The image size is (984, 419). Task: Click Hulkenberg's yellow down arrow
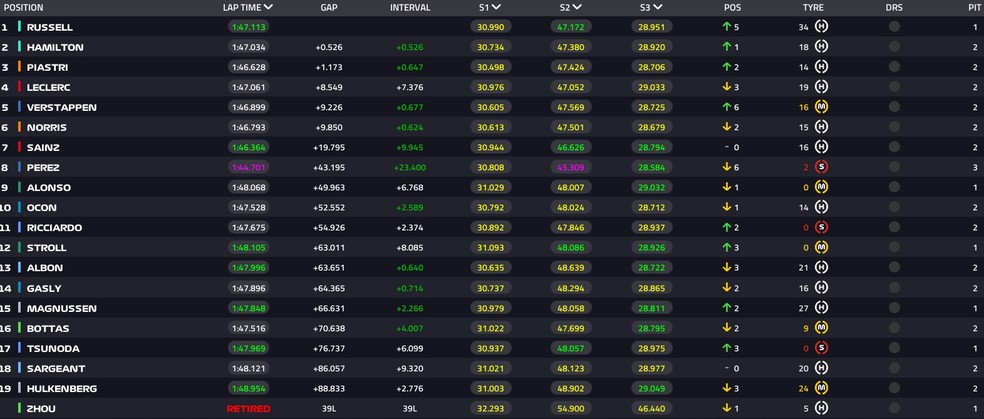(x=727, y=388)
